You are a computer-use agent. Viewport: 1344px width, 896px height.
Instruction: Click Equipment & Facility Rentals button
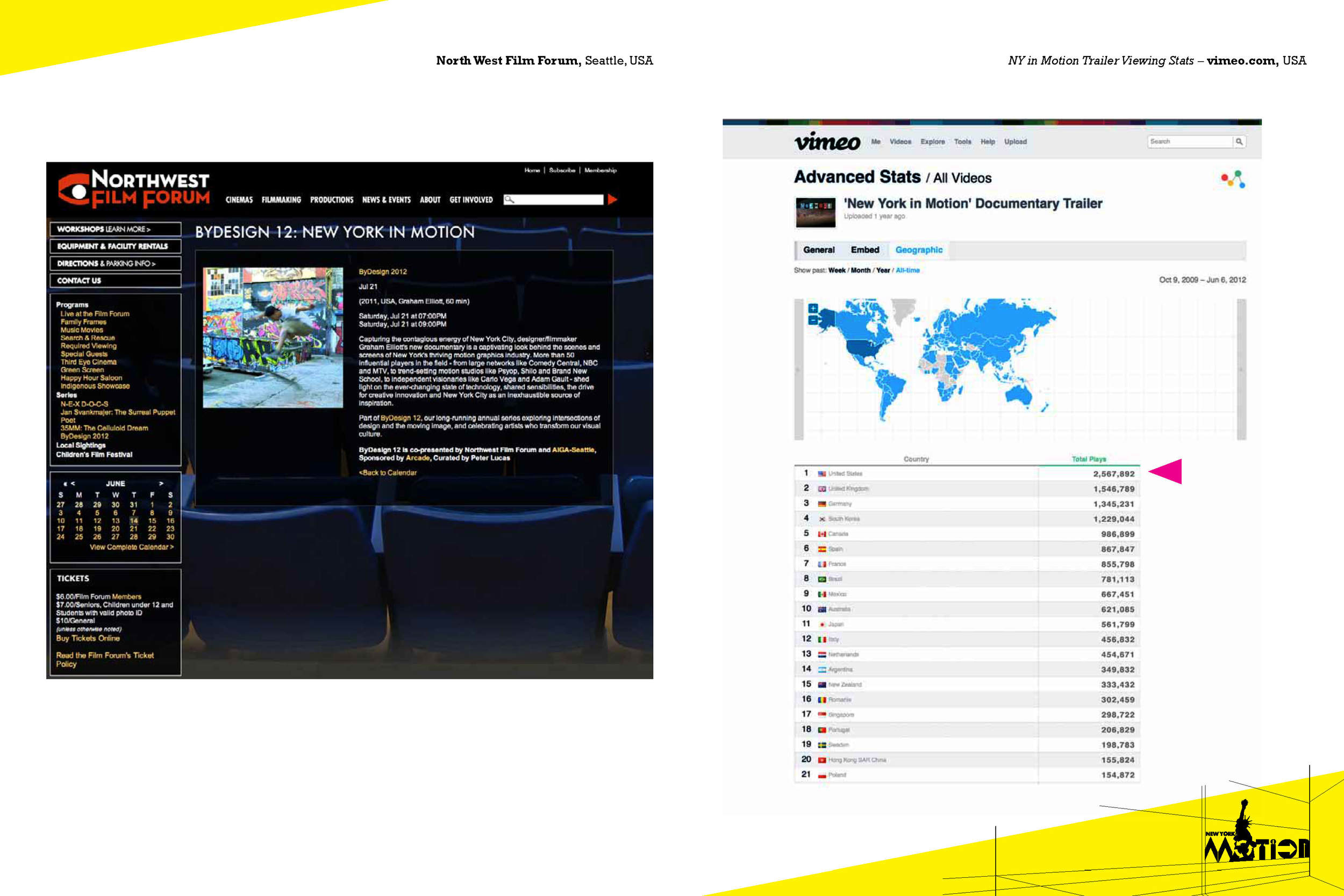(116, 246)
